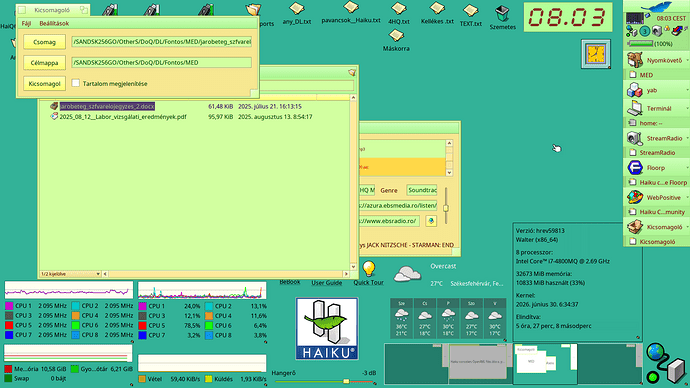Click the Terminál app icon in Deskbar
This screenshot has height=388, width=690.
point(635,108)
